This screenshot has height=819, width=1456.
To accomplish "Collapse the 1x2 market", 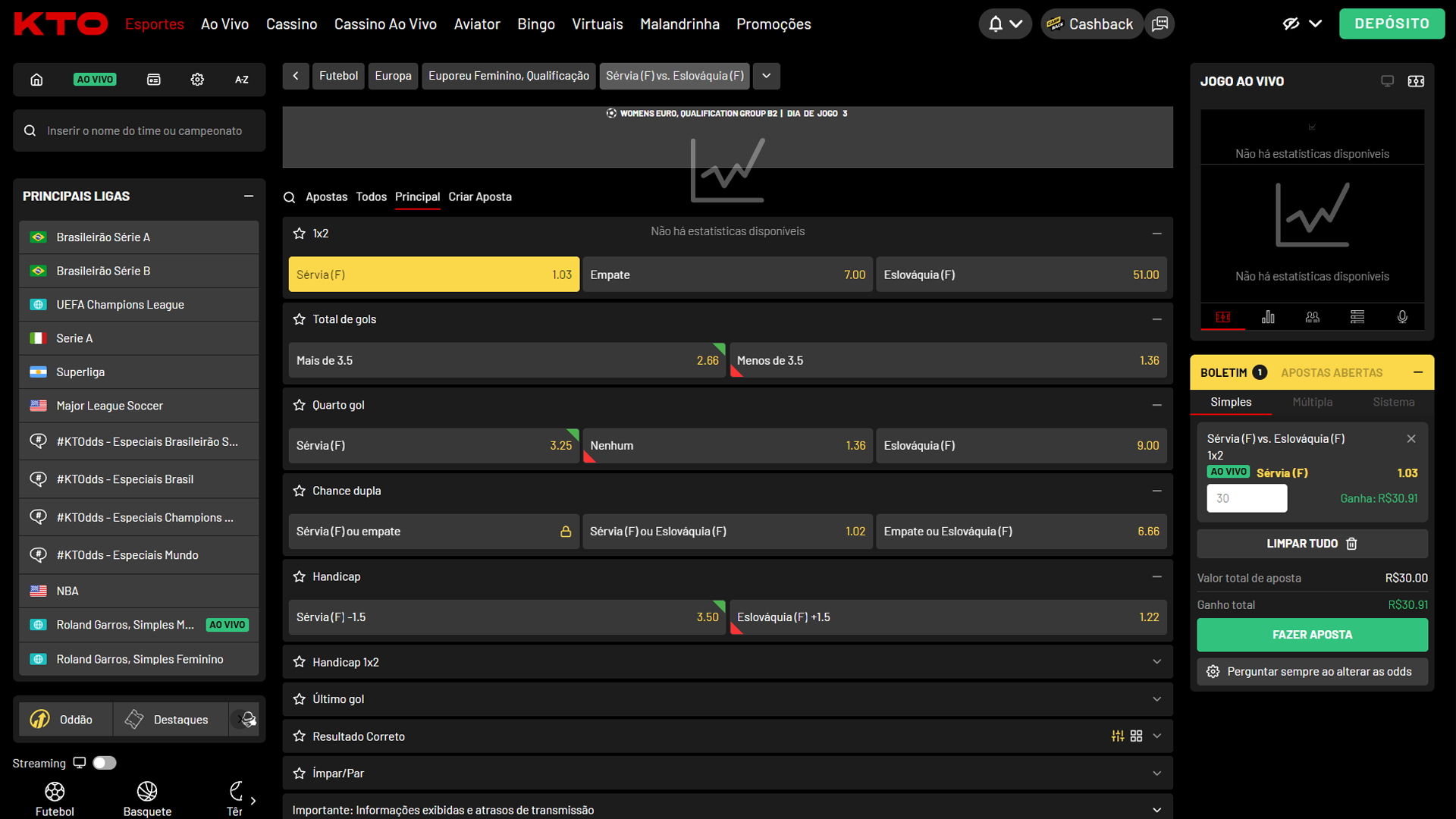I will click(x=1156, y=234).
